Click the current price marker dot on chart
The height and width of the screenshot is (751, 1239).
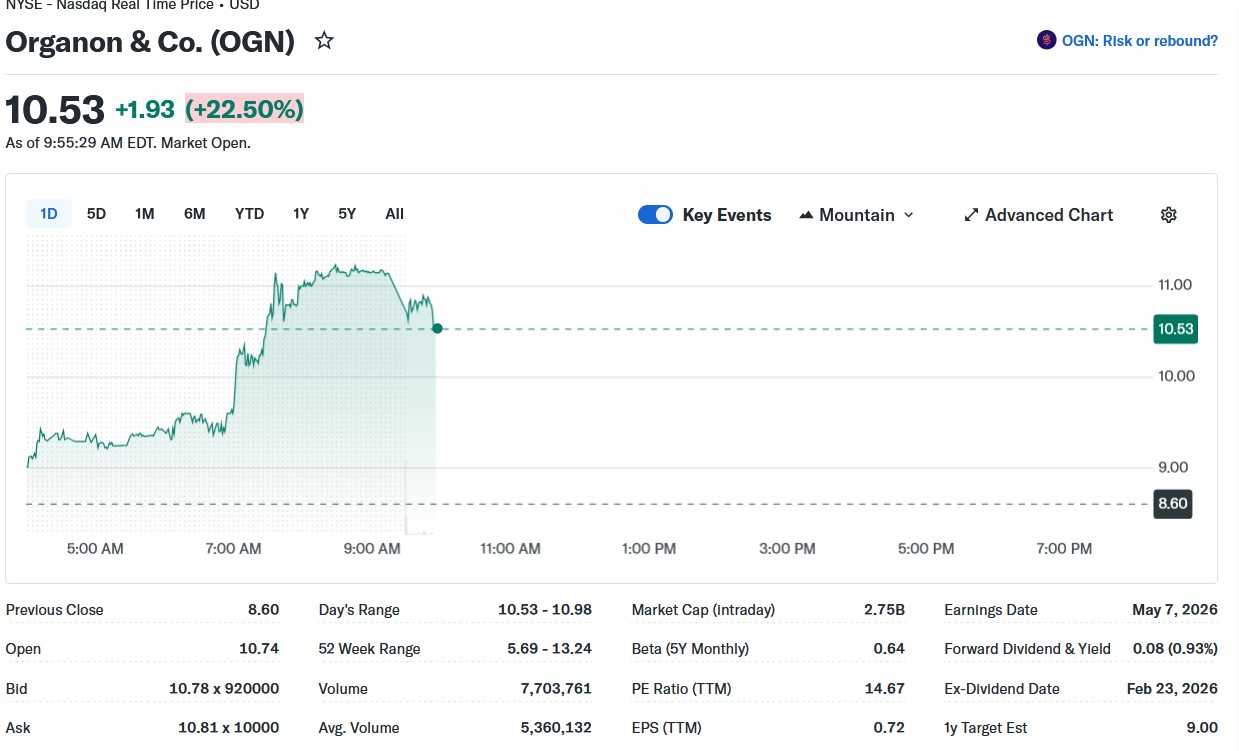click(437, 328)
